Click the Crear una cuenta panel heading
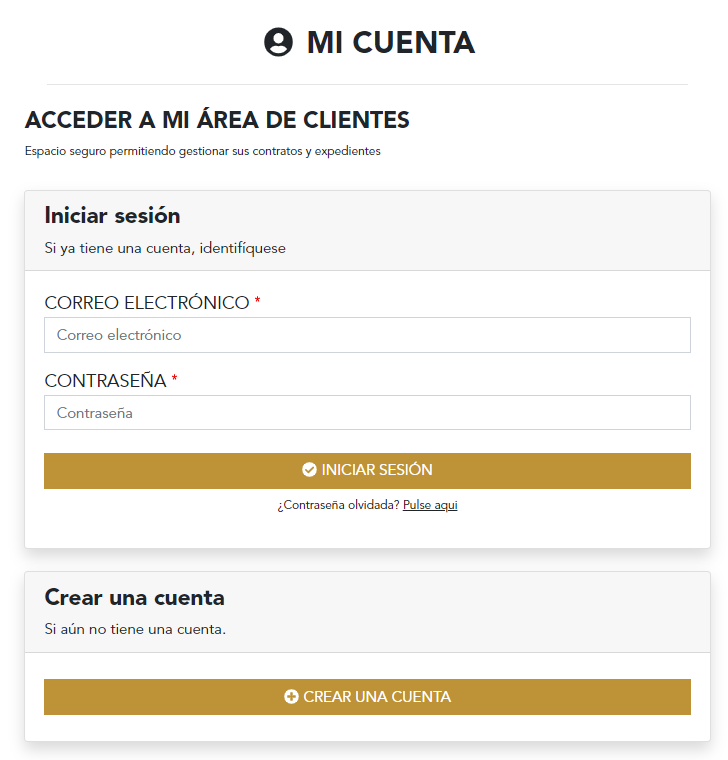728x760 pixels. pyautogui.click(x=134, y=597)
